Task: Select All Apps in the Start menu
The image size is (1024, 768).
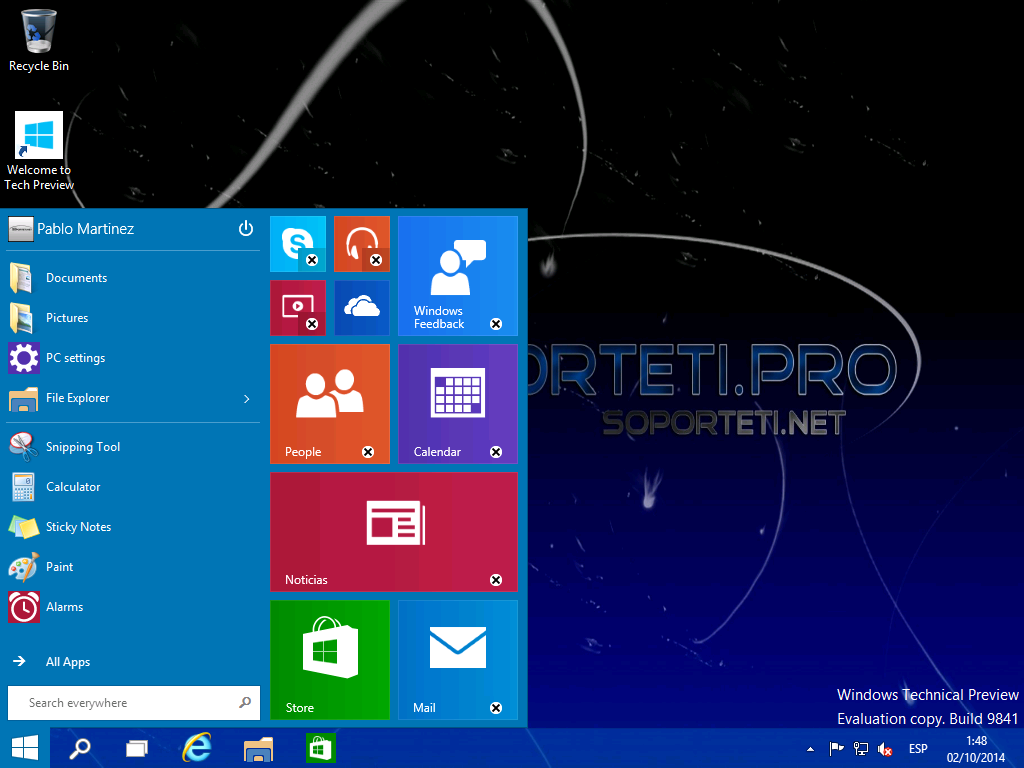Action: coord(67,661)
